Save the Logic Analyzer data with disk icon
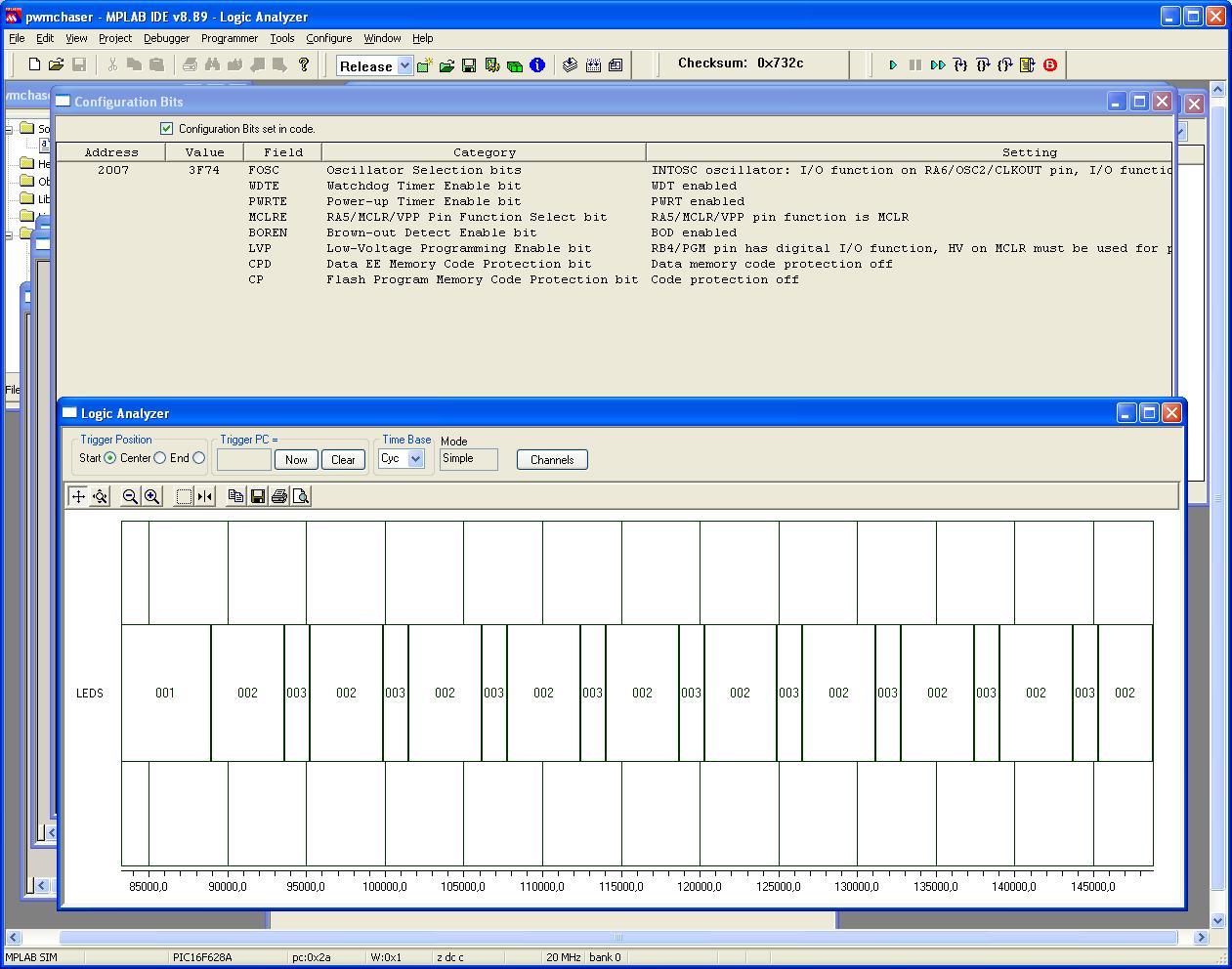Screen dimensions: 1232x969 point(258,497)
